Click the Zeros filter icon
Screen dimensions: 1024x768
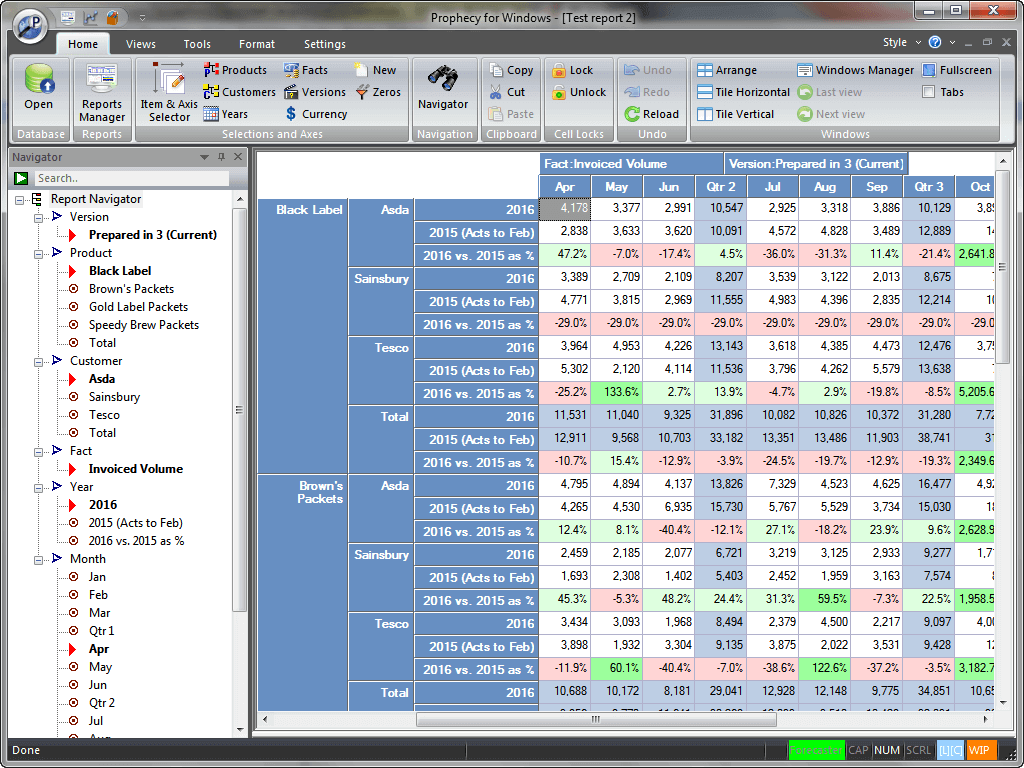click(x=362, y=92)
